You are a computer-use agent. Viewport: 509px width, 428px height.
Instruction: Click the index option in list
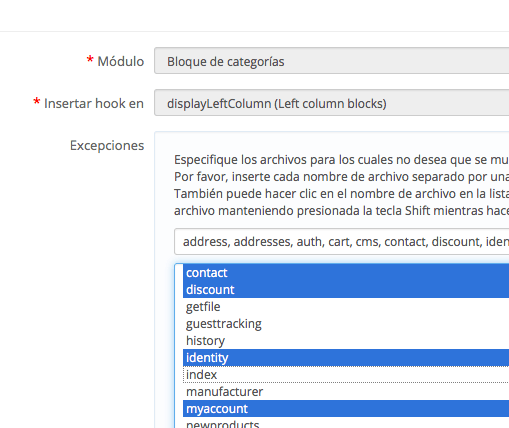pyautogui.click(x=346, y=375)
